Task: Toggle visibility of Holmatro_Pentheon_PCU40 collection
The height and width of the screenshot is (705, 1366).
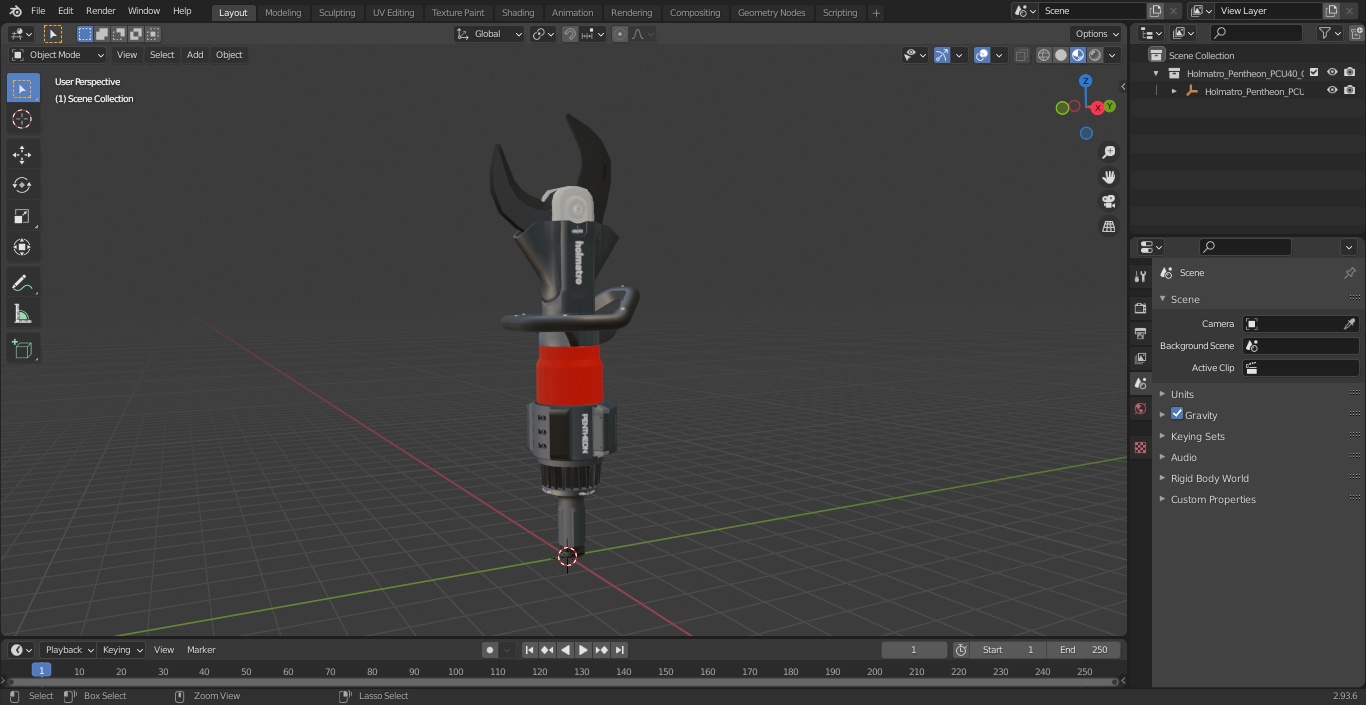Action: point(1332,73)
